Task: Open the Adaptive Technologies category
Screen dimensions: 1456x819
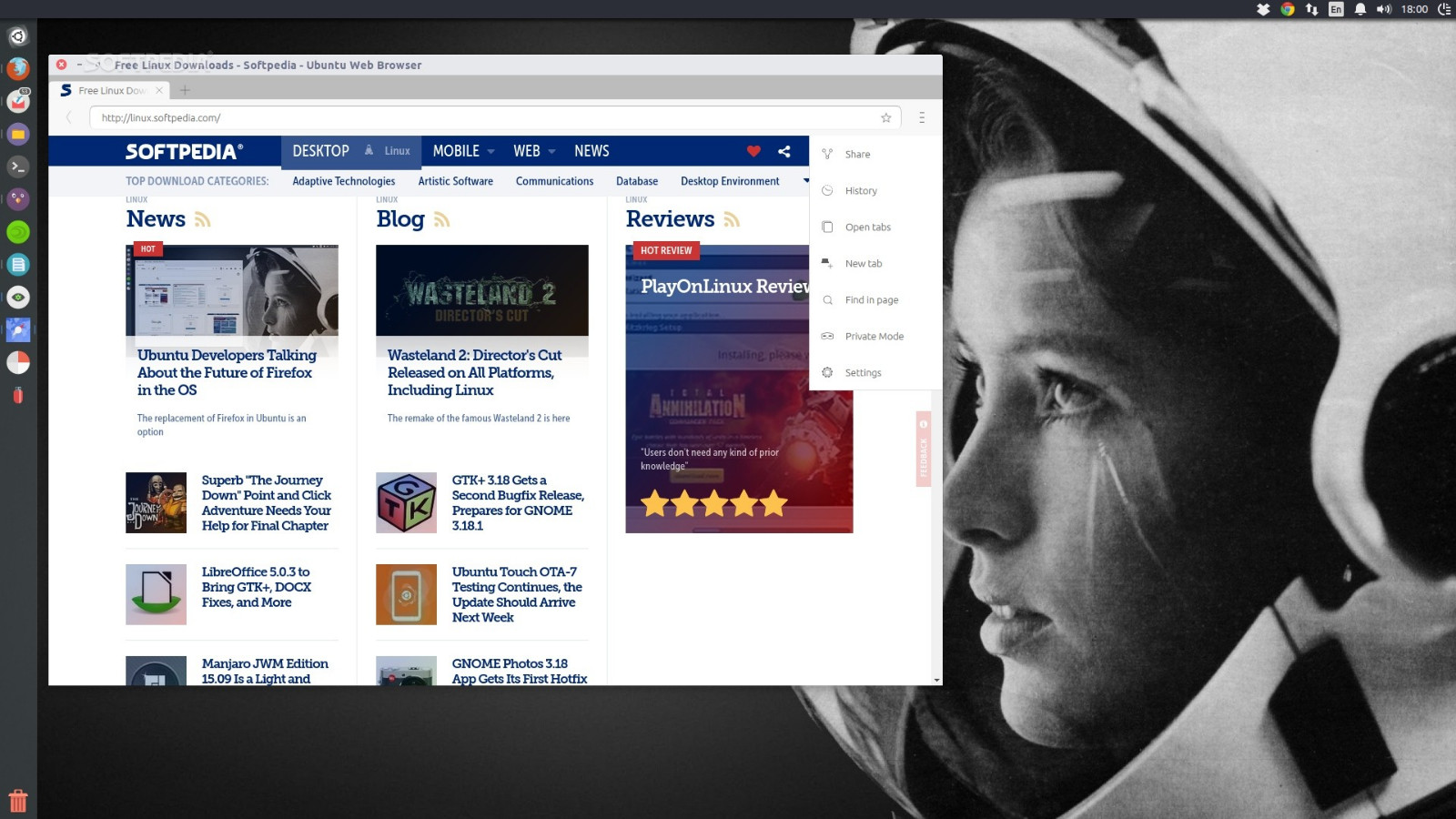Action: pos(344,181)
